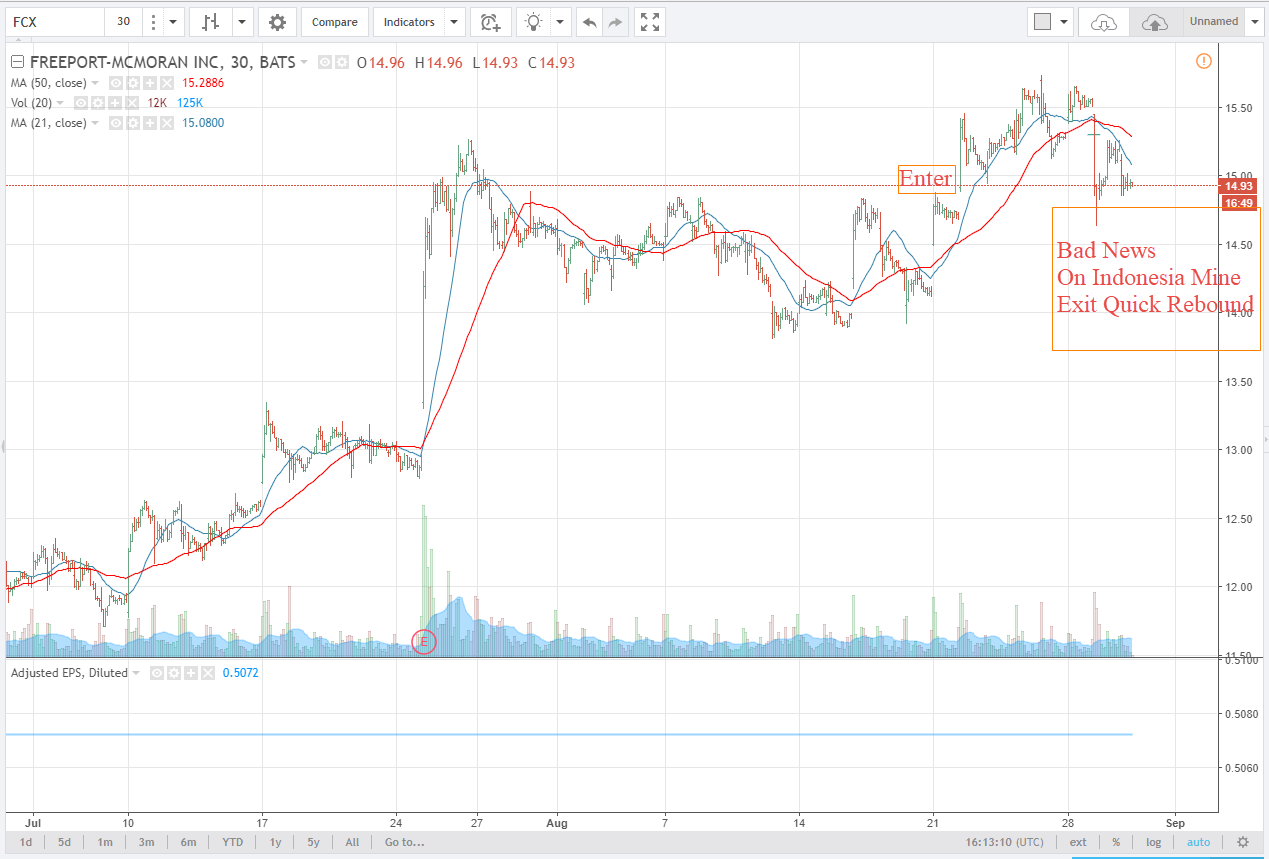Hide the Vol (20) indicator
The width and height of the screenshot is (1269, 859).
click(x=80, y=103)
